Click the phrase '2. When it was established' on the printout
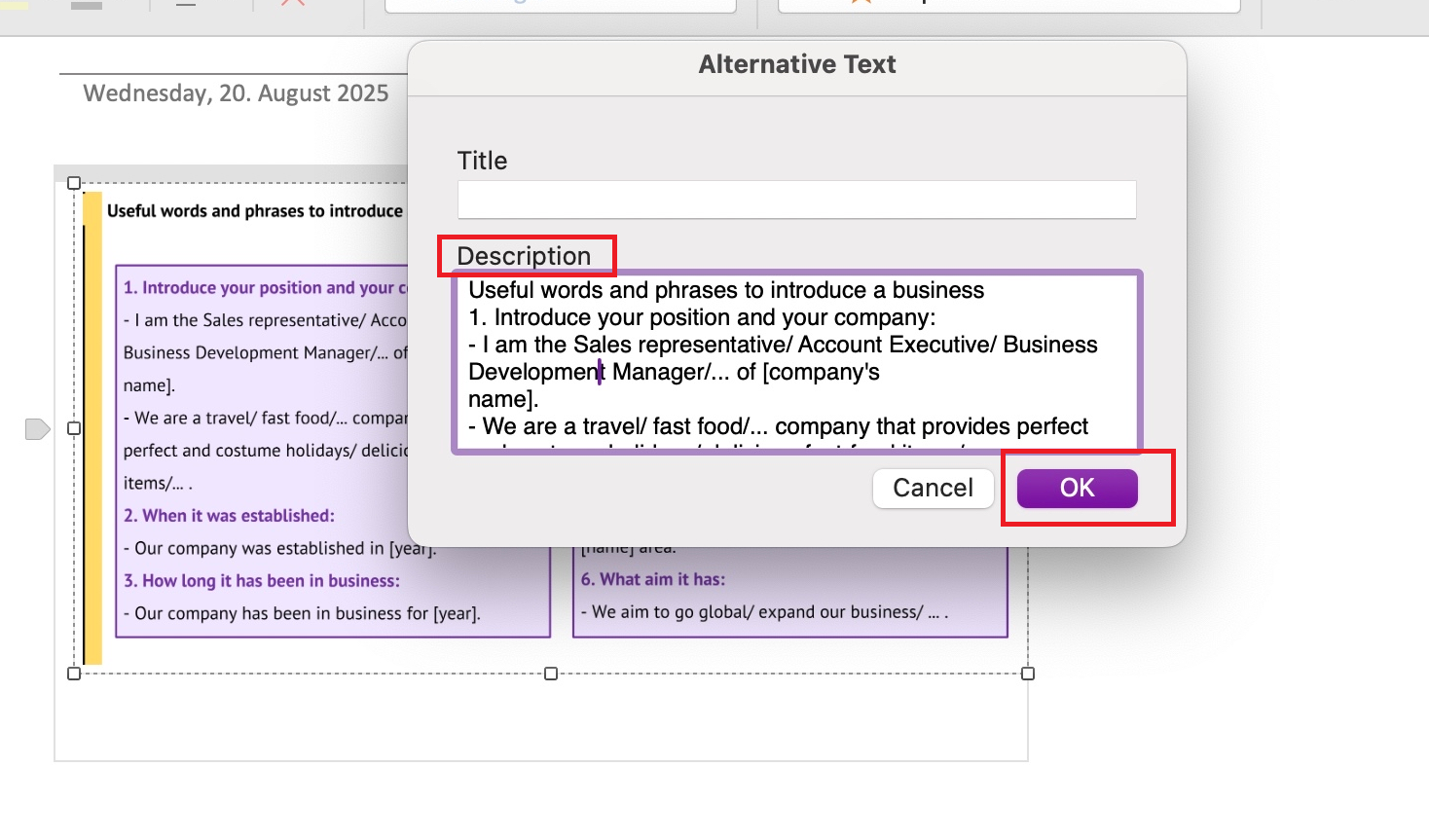The image size is (1429, 840). pyautogui.click(x=229, y=515)
